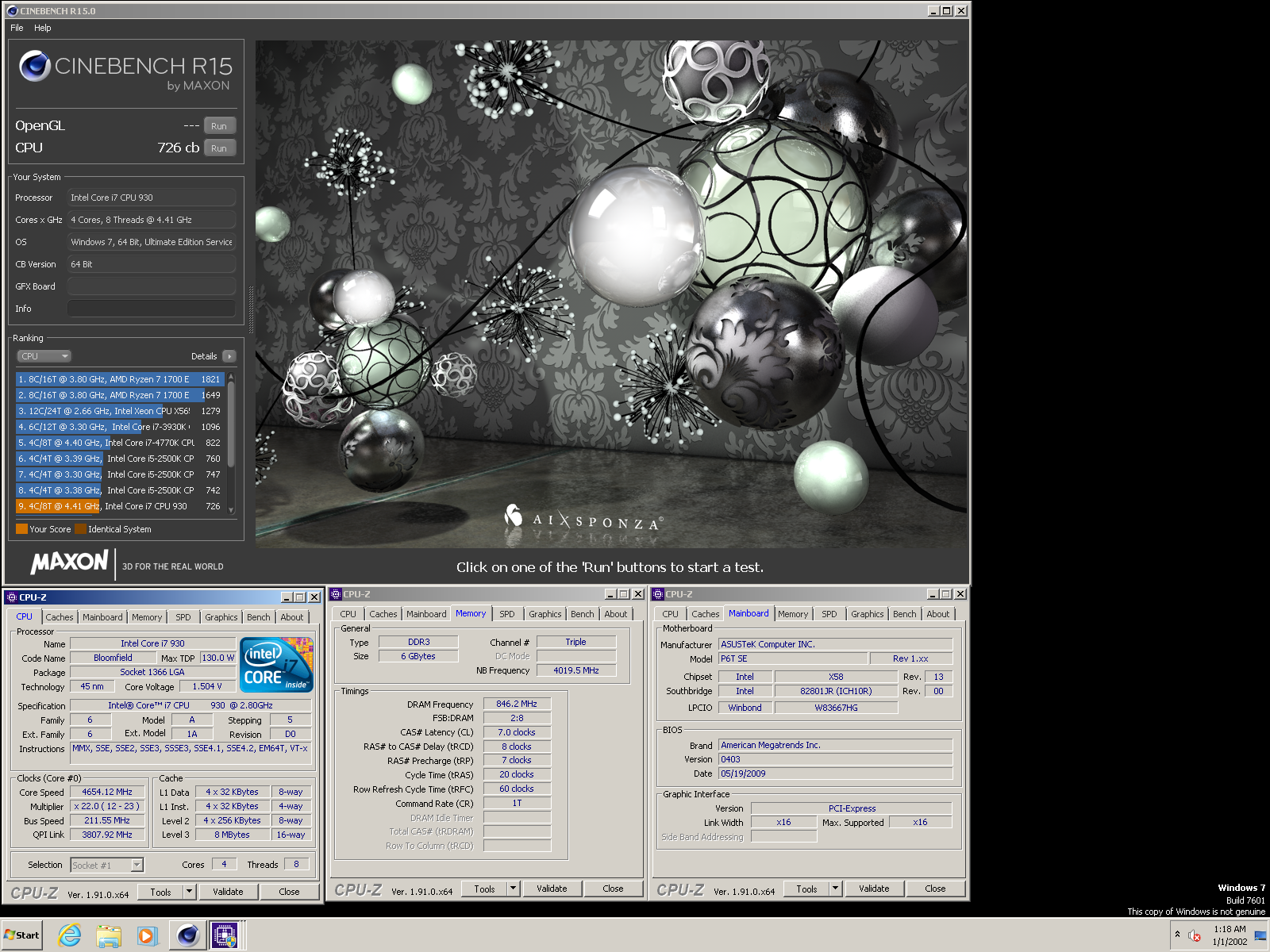The image size is (1270, 952).
Task: Run the OpenGL benchmark
Action: click(220, 126)
